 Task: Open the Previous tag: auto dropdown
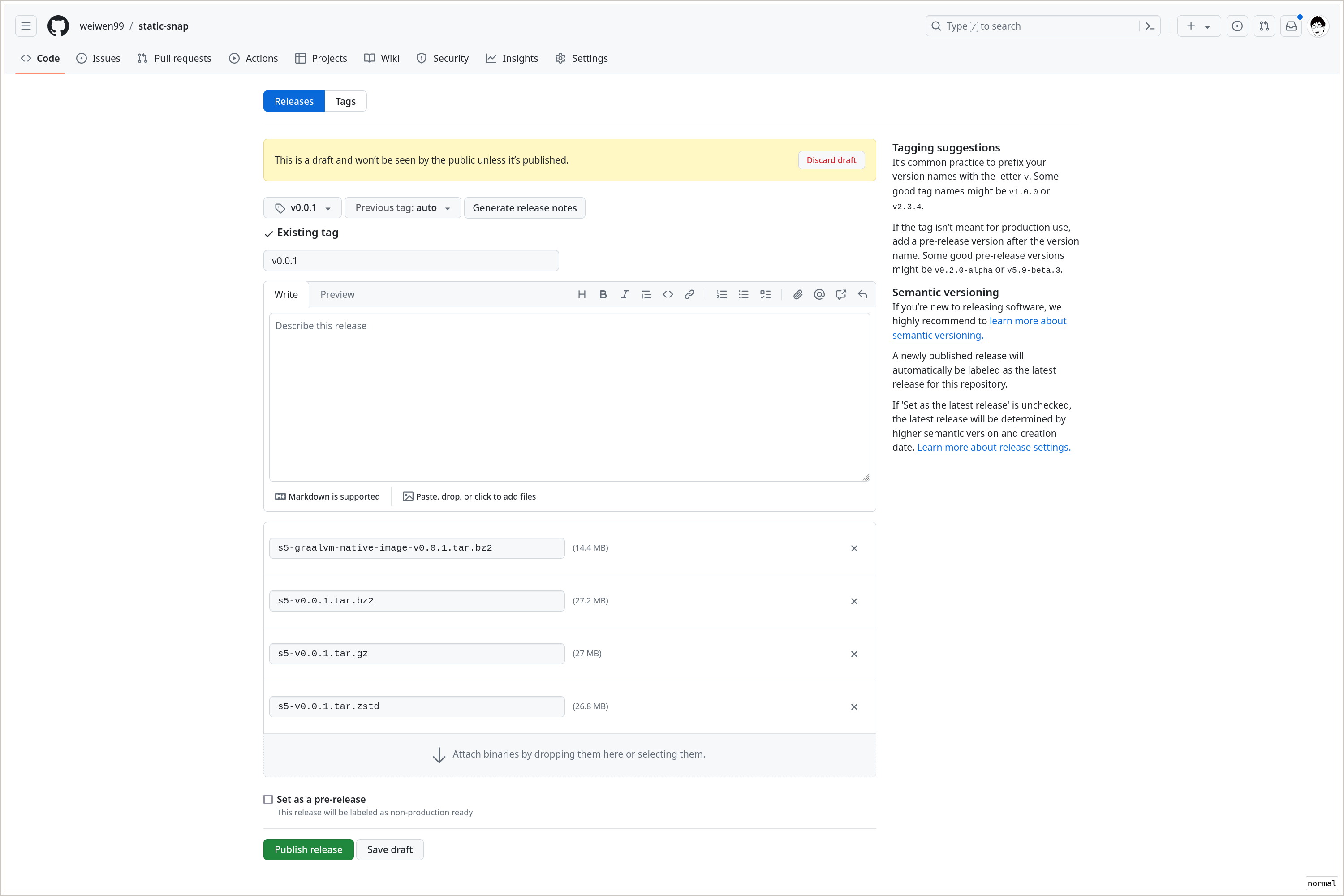click(402, 208)
